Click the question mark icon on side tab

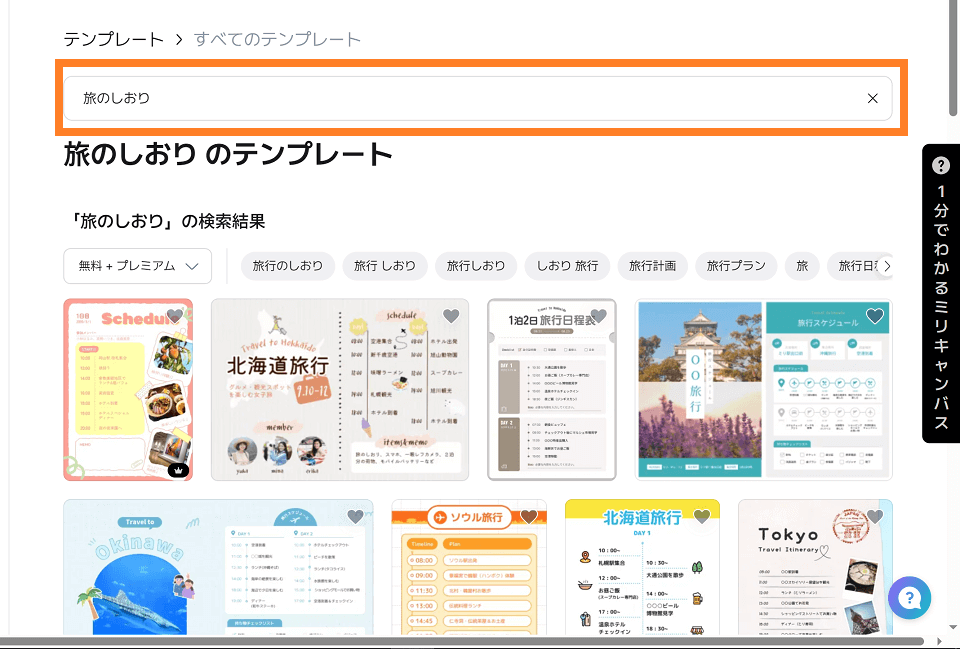(x=941, y=166)
